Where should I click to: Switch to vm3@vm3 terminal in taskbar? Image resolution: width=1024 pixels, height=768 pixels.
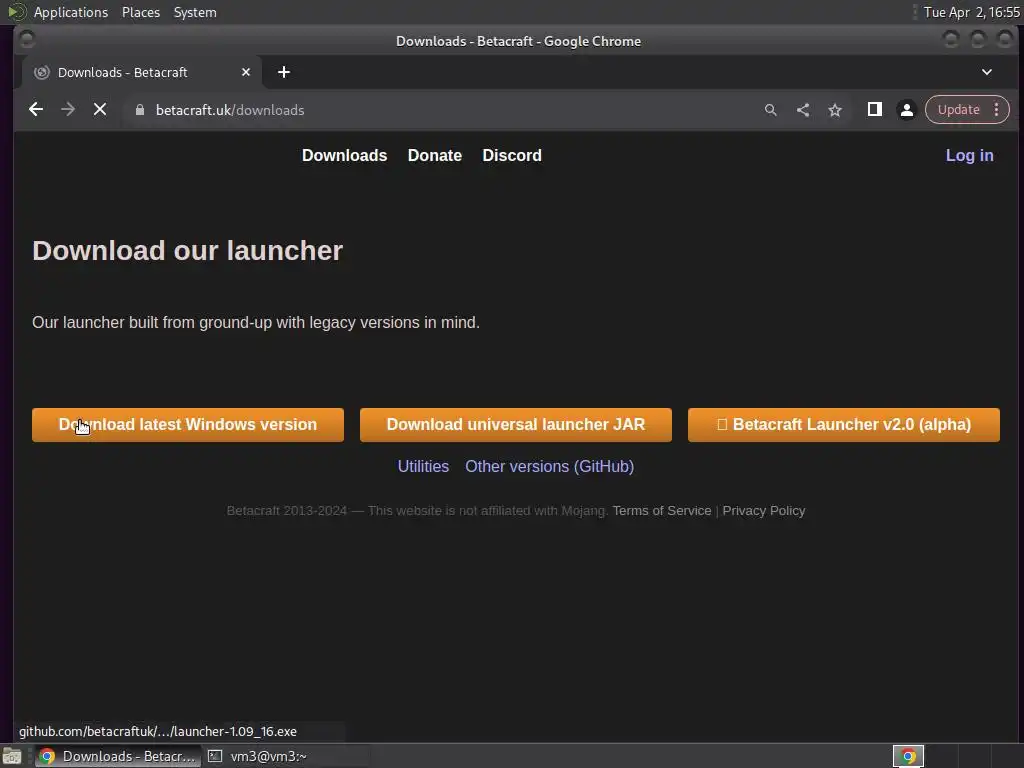(x=285, y=756)
